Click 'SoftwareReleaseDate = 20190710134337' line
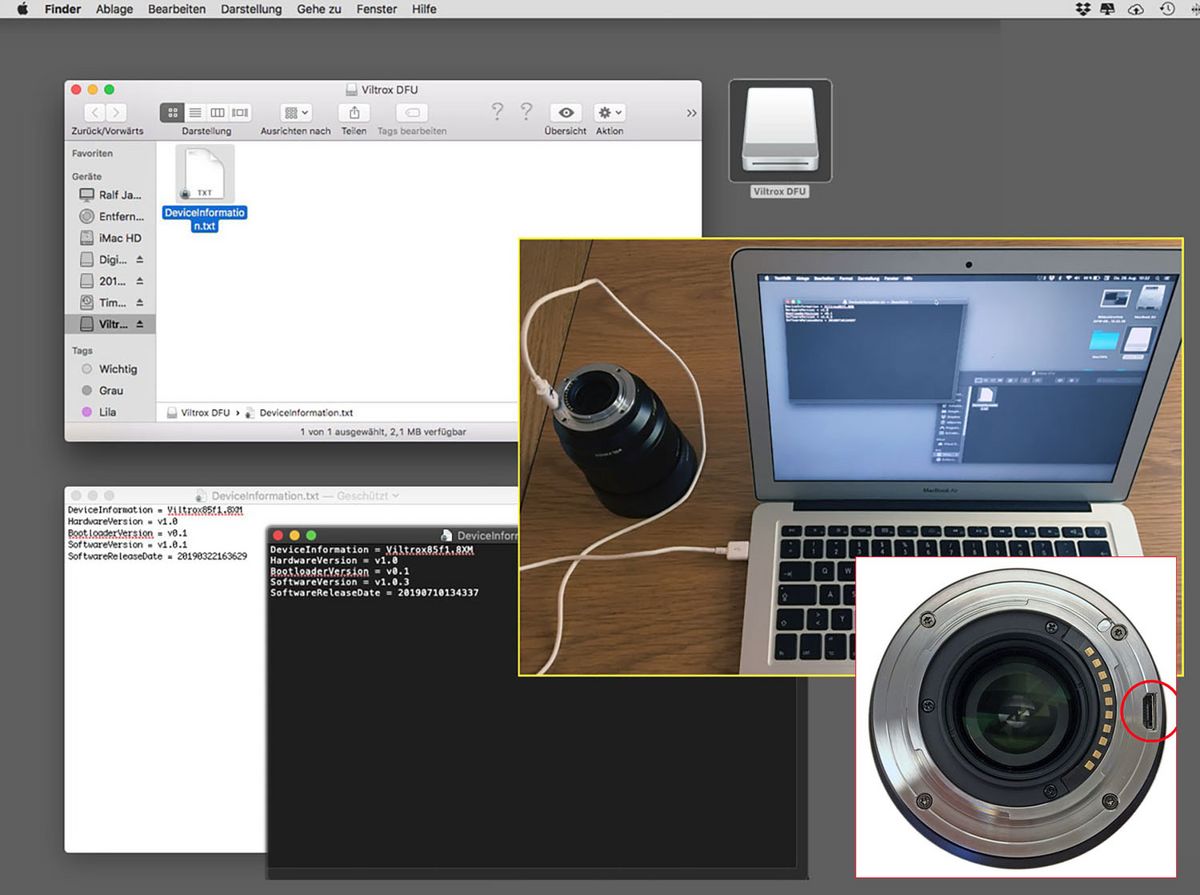The image size is (1200, 895). [374, 593]
